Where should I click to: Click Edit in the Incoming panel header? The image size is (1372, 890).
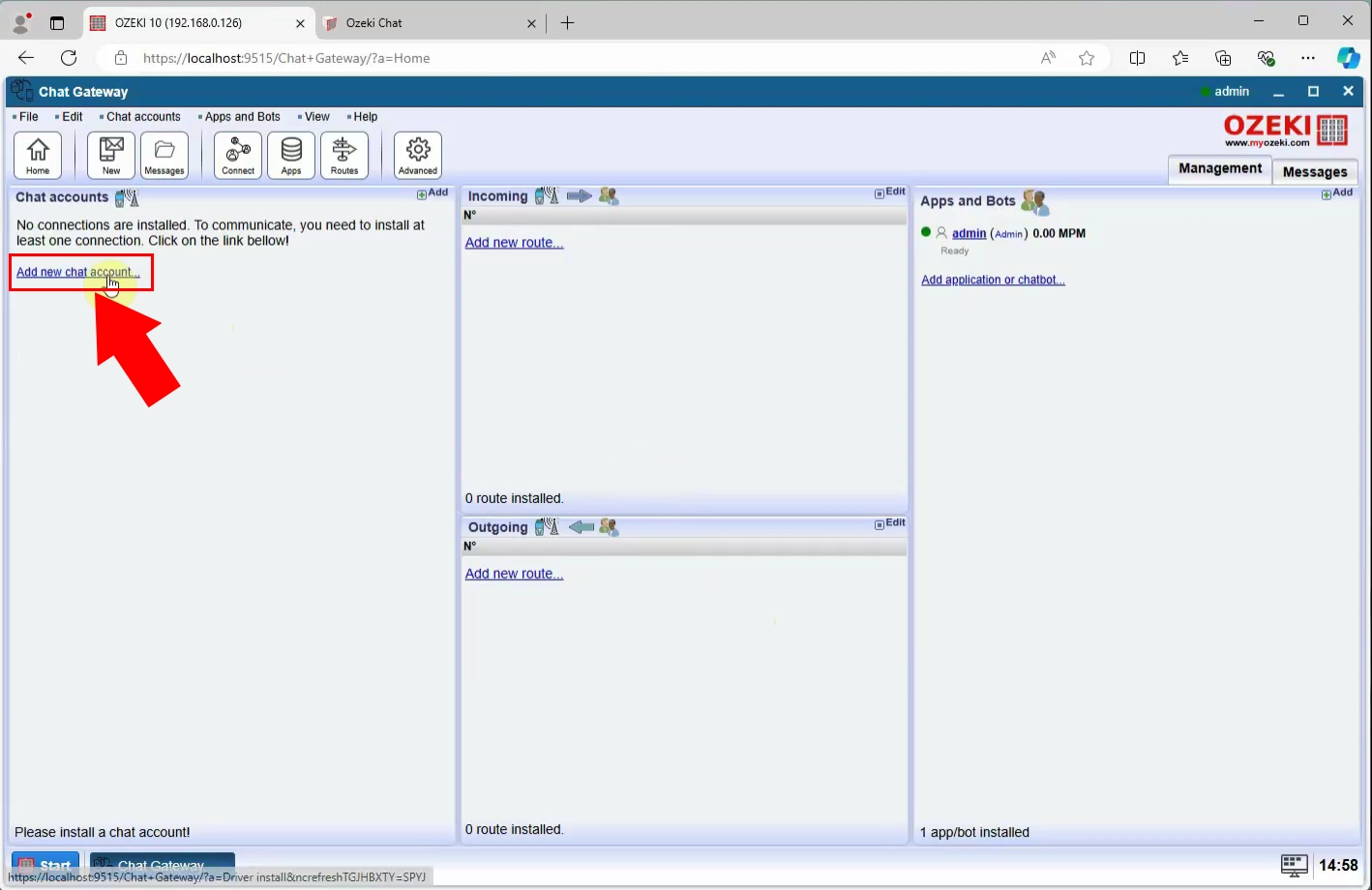[x=890, y=193]
